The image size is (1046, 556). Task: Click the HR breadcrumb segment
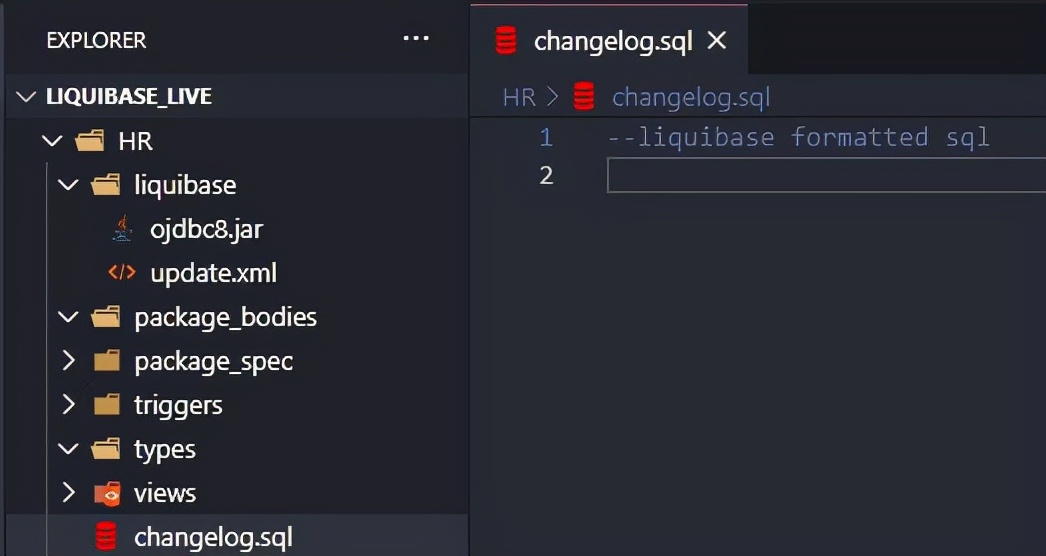[519, 97]
